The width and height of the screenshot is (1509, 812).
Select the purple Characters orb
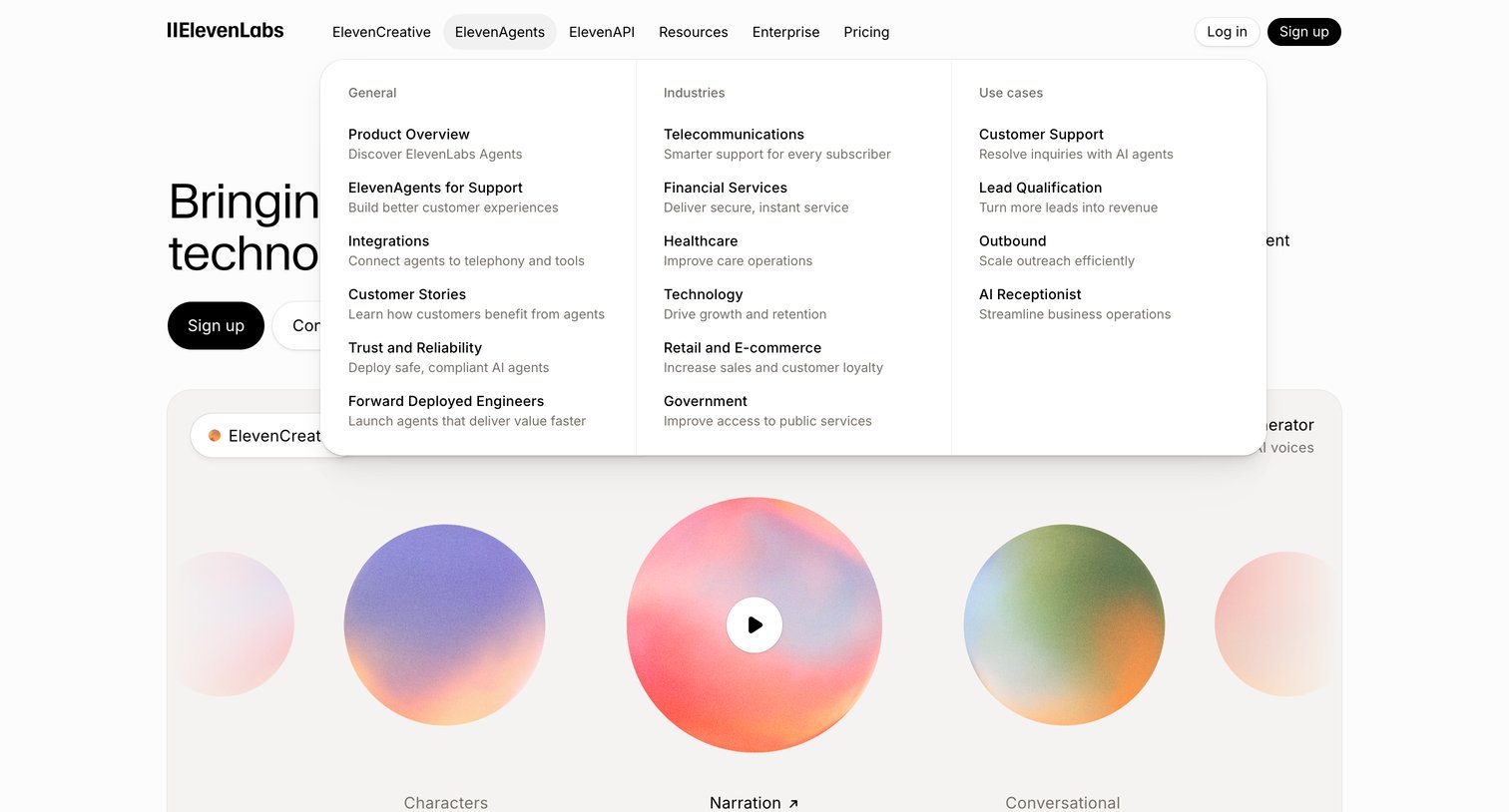445,624
